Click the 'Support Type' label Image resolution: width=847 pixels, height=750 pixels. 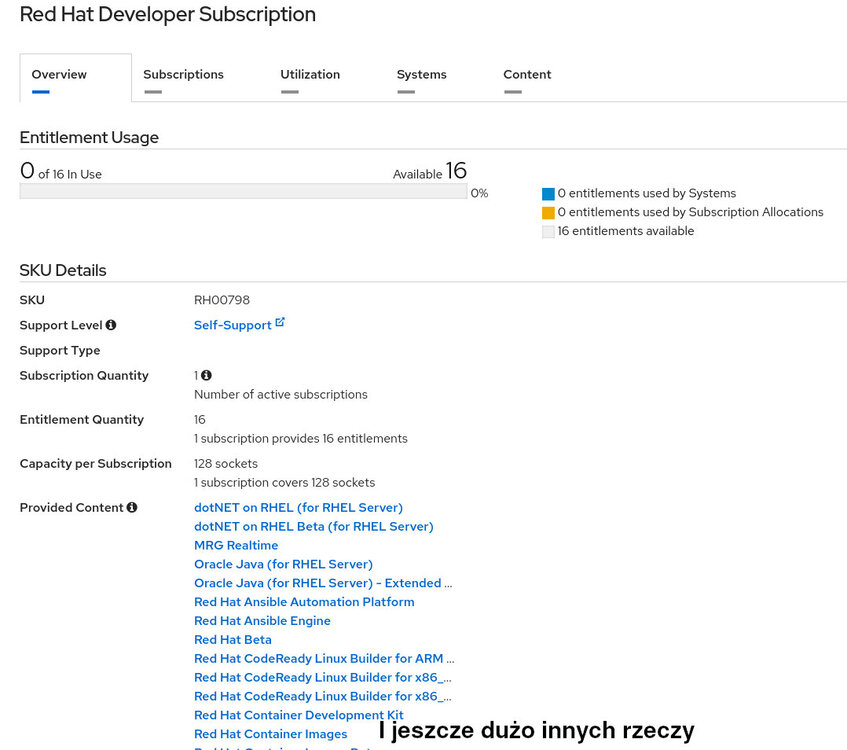coord(60,350)
